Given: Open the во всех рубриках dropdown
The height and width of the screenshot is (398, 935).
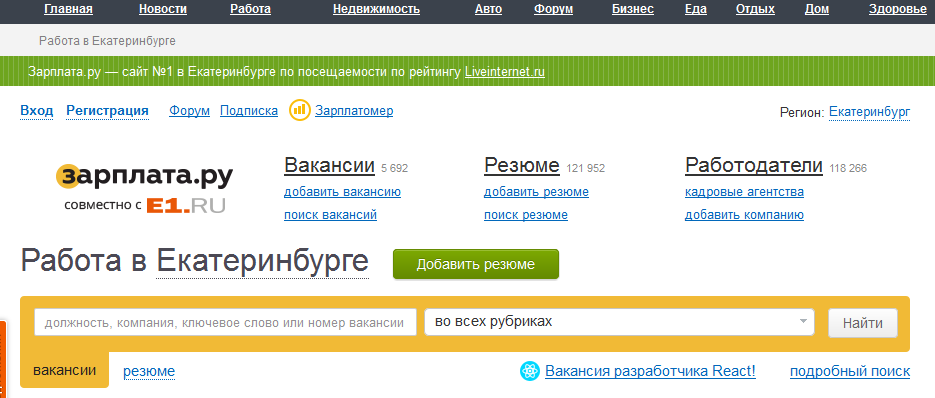Looking at the screenshot, I should click(619, 322).
